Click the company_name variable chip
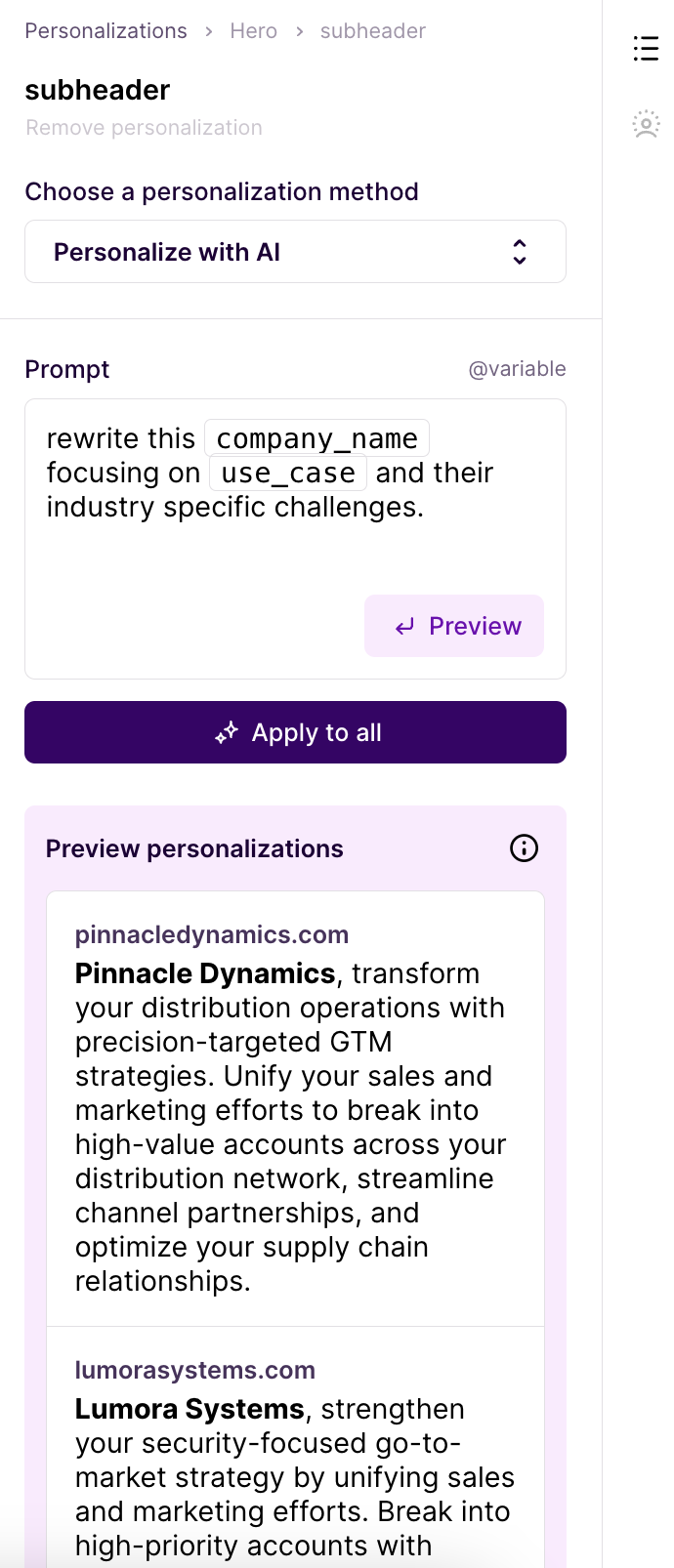 [316, 438]
